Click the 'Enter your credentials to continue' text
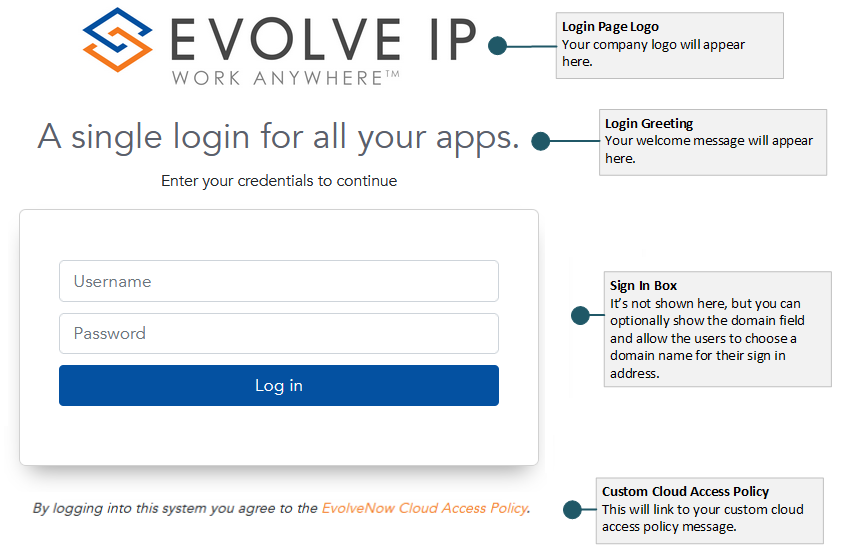The image size is (844, 559). [x=279, y=181]
